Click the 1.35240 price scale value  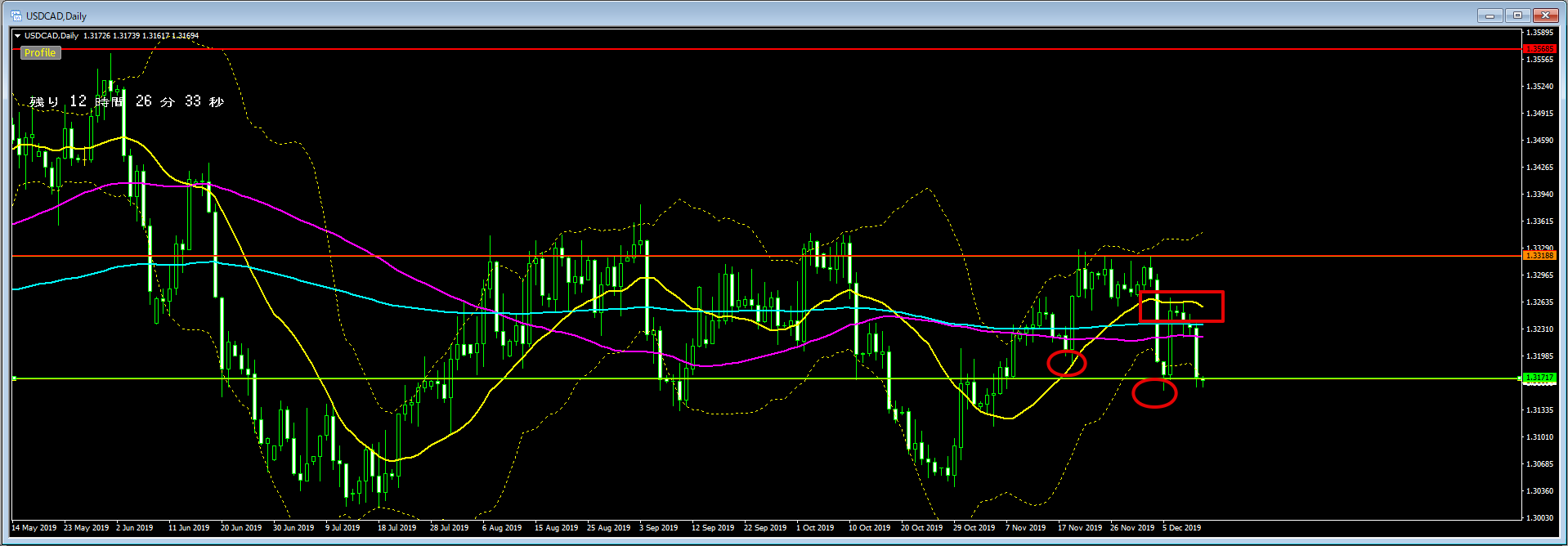click(x=1540, y=87)
